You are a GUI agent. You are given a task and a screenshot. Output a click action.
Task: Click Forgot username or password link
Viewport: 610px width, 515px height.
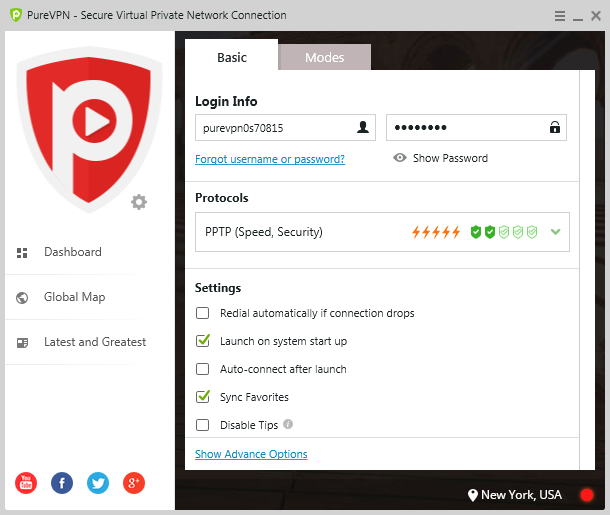coord(270,159)
